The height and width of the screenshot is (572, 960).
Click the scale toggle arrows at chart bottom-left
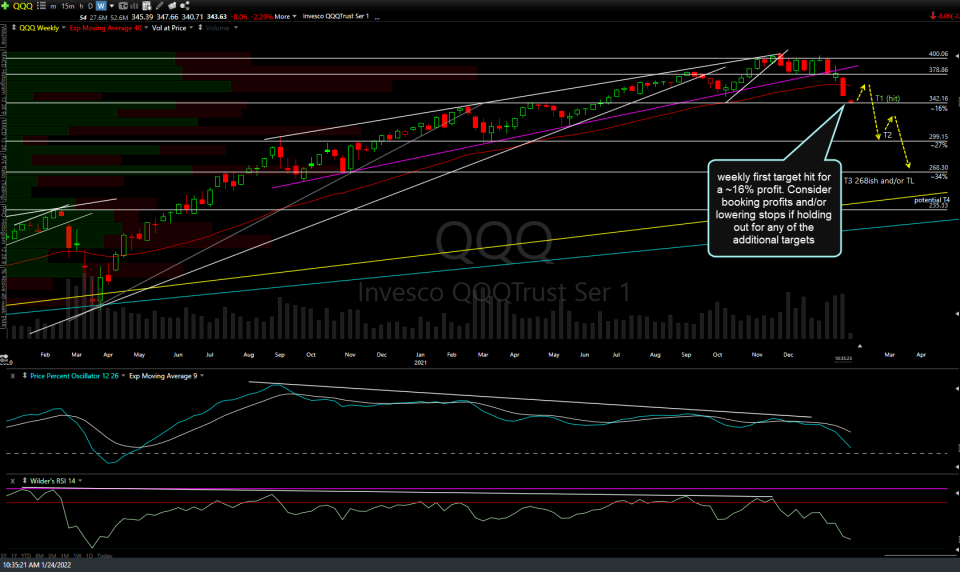pyautogui.click(x=4, y=356)
